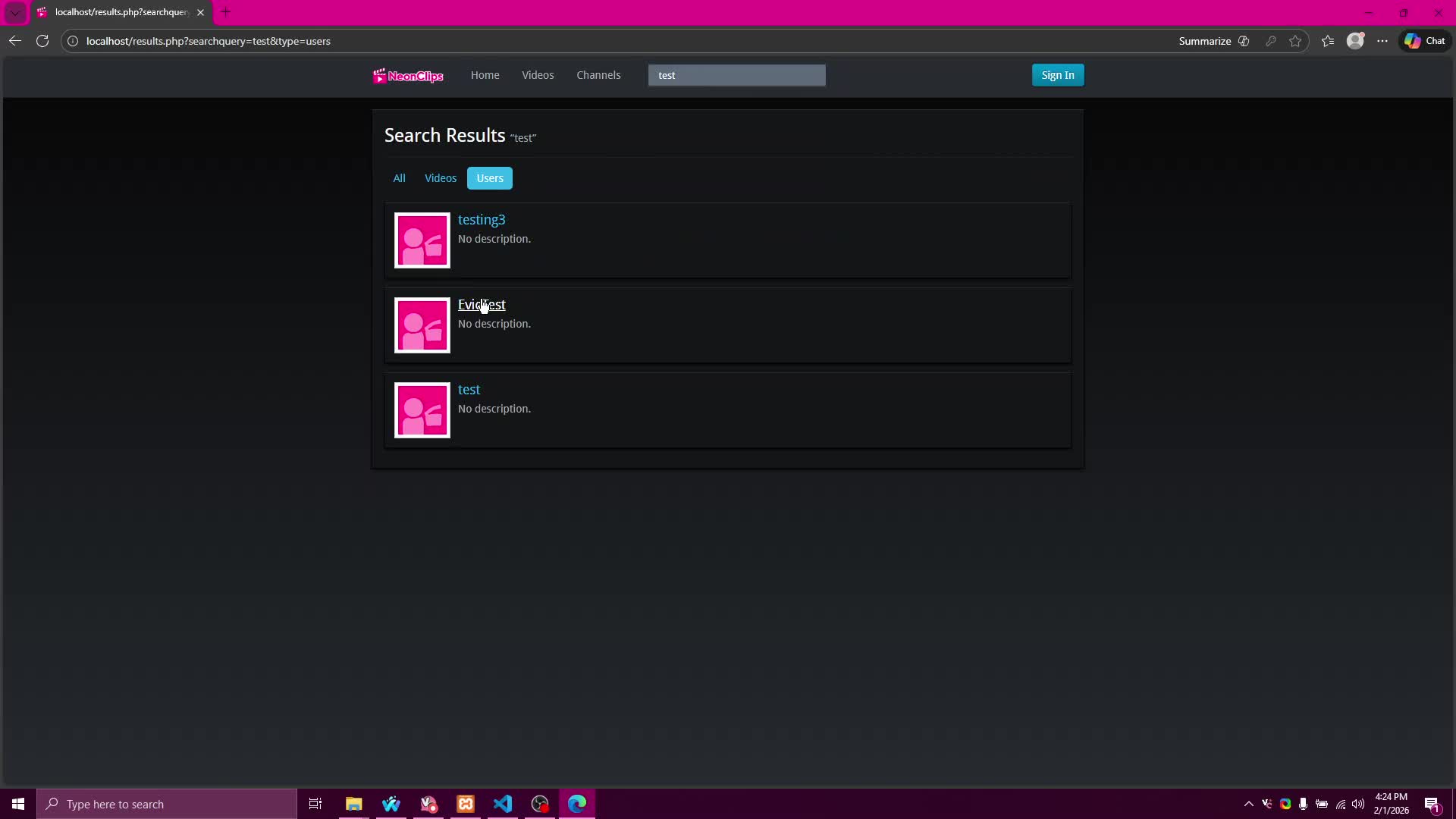Open the tab search dropdown arrow
This screenshot has height=819, width=1456.
(x=14, y=12)
